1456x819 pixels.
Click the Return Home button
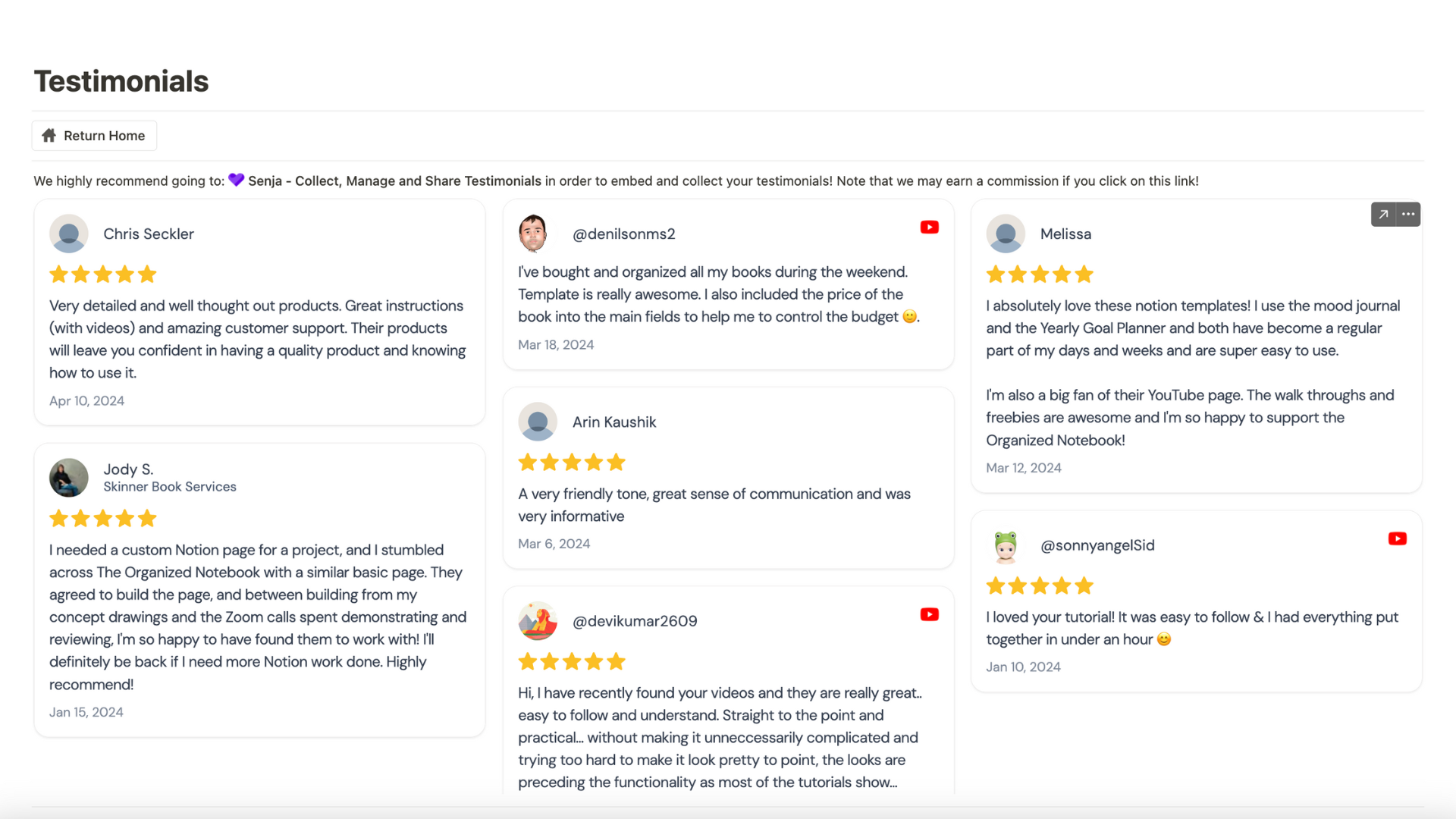point(94,136)
